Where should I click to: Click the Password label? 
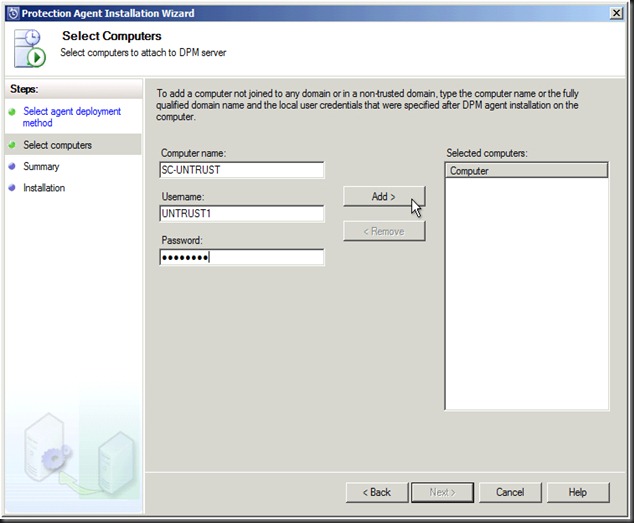pos(182,240)
